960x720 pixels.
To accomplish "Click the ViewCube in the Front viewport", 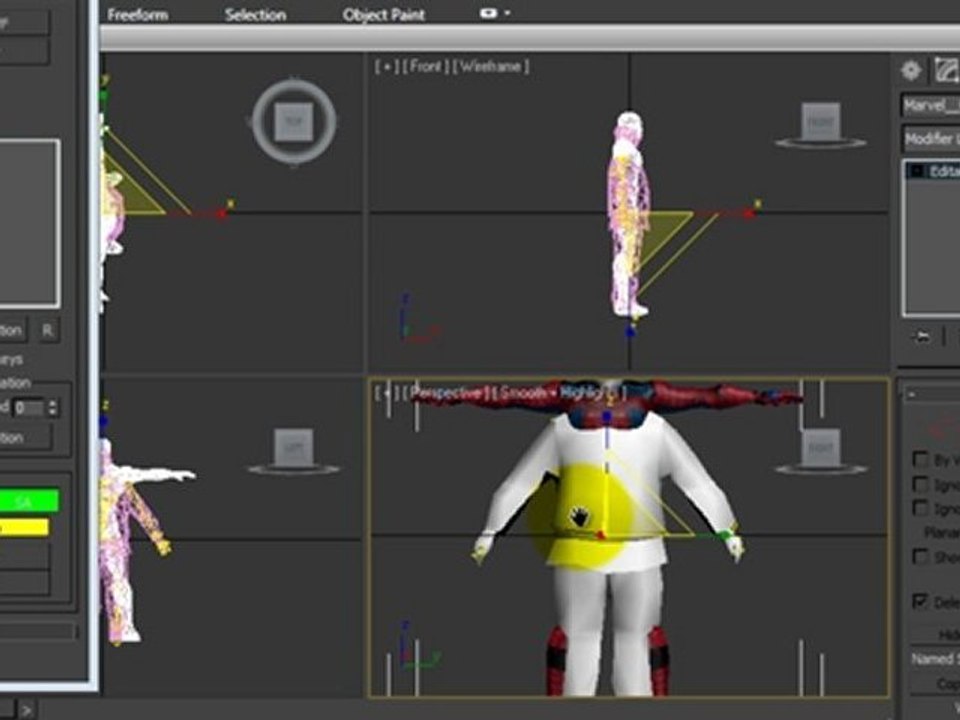I will [x=820, y=121].
